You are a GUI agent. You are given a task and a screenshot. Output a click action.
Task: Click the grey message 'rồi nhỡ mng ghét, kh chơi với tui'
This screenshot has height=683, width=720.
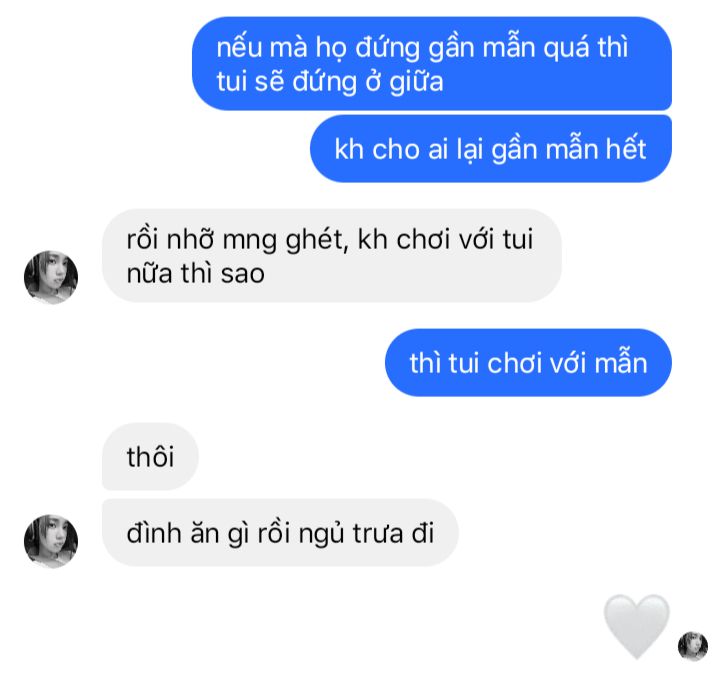pyautogui.click(x=332, y=255)
